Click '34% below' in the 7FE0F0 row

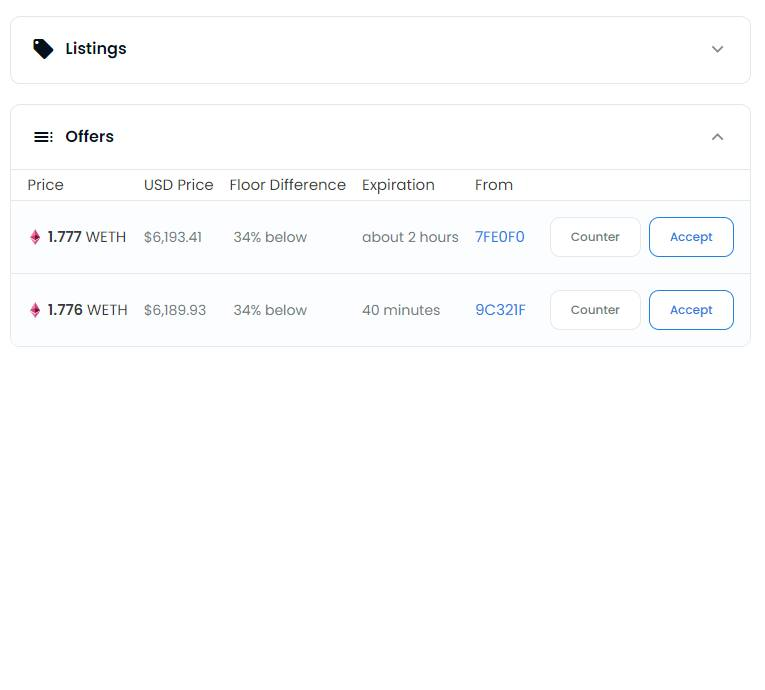coord(270,237)
